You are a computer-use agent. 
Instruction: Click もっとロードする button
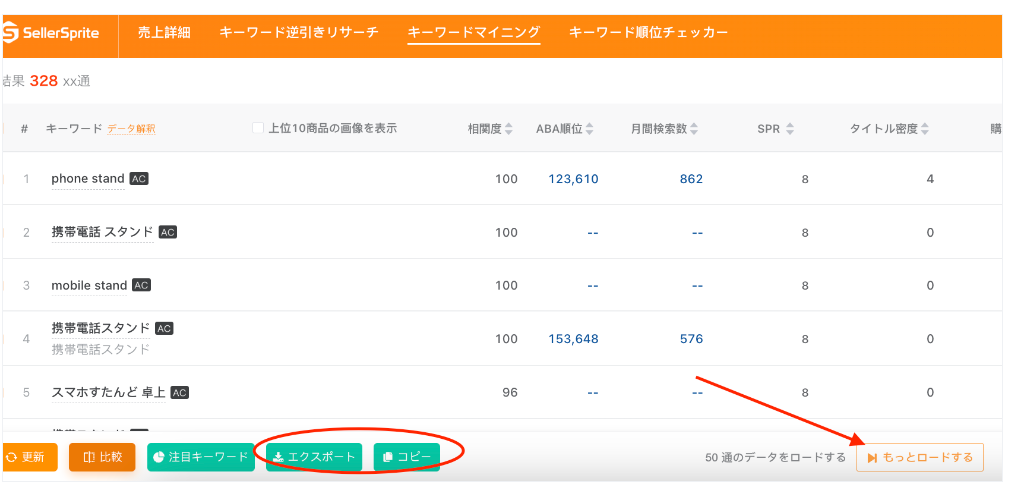coord(919,457)
